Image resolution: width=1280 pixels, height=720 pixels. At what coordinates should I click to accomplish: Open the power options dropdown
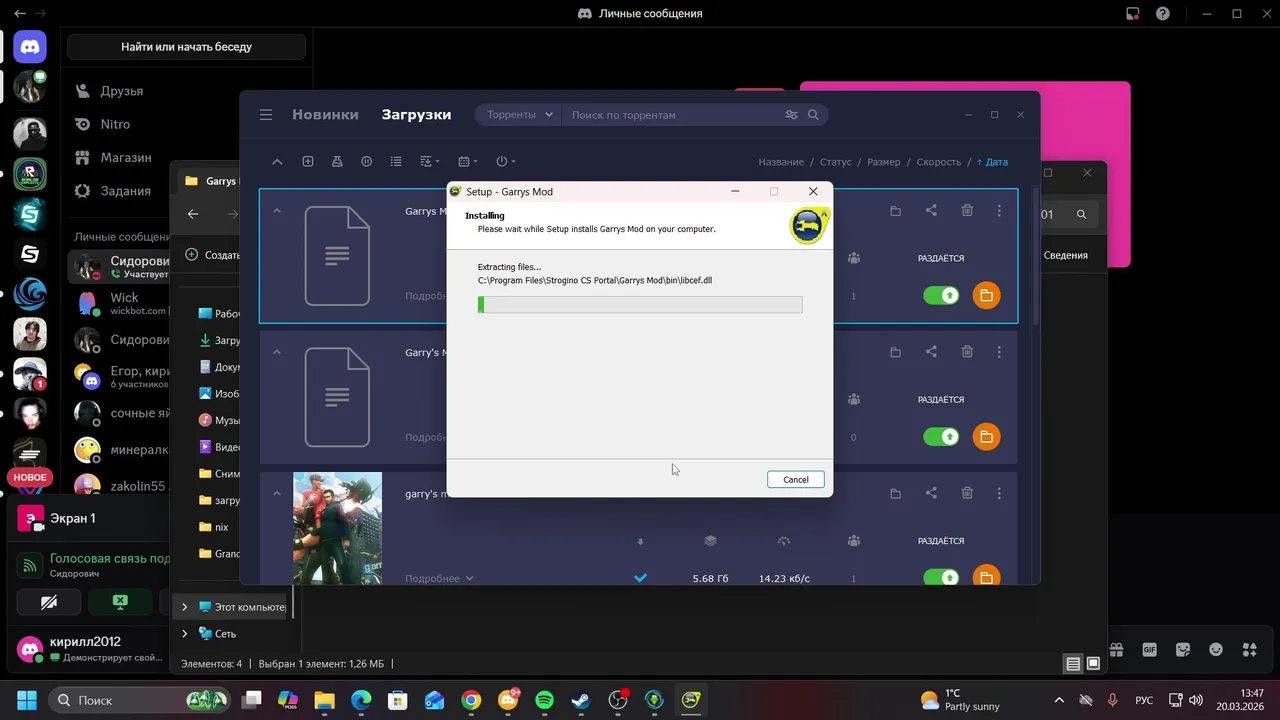pyautogui.click(x=505, y=162)
